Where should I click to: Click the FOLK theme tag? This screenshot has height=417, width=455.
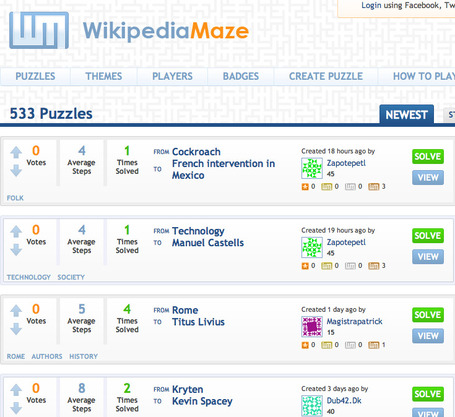pos(15,198)
